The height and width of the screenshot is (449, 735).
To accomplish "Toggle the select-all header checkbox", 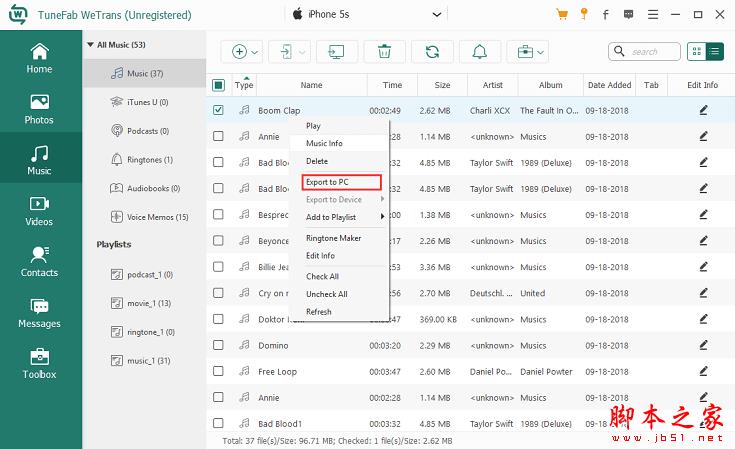I will [219, 85].
